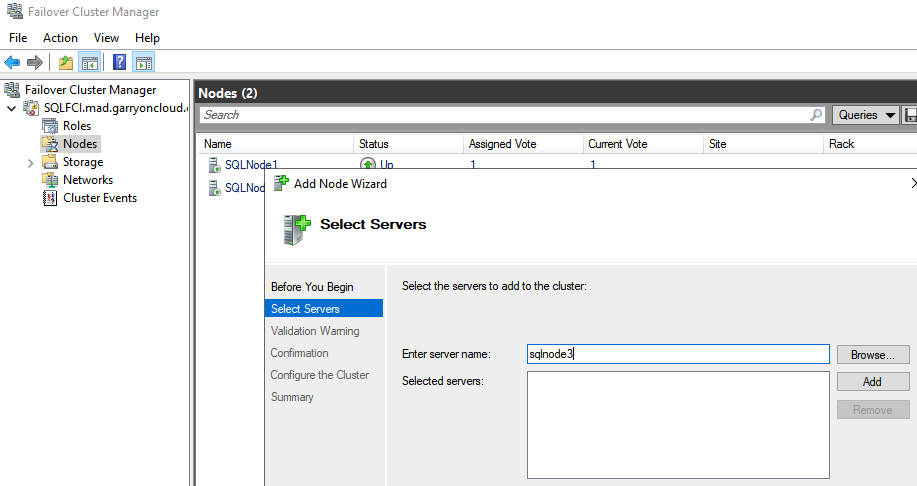Click the Enter server name field
Image resolution: width=917 pixels, height=486 pixels.
(x=678, y=354)
